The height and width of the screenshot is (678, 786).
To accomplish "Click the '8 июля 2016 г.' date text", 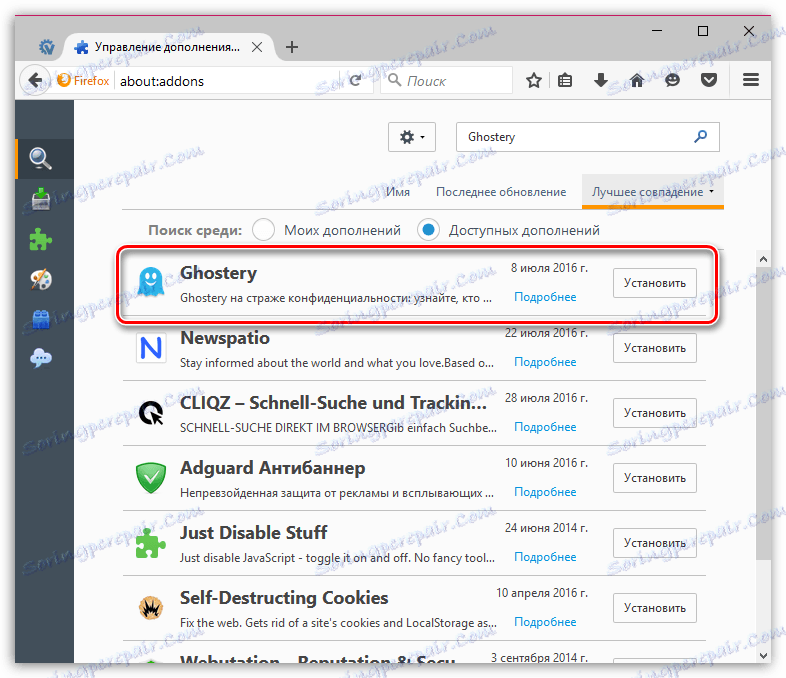I will (549, 268).
